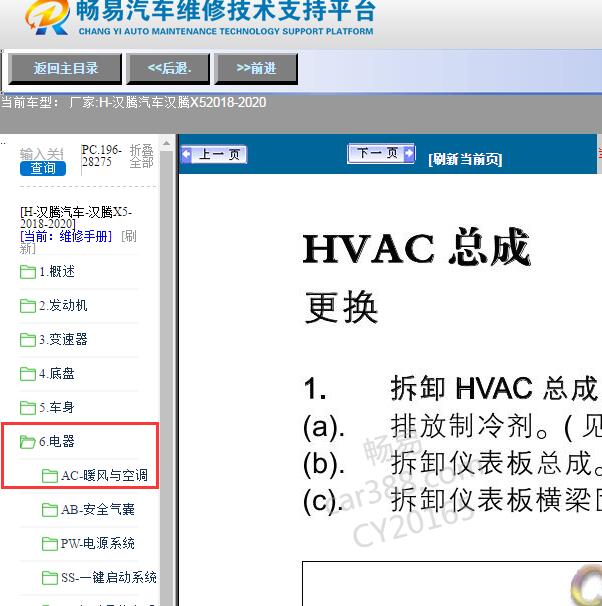This screenshot has width=602, height=606.
Task: Click right arrow icon on 下一页
Action: click(x=408, y=153)
